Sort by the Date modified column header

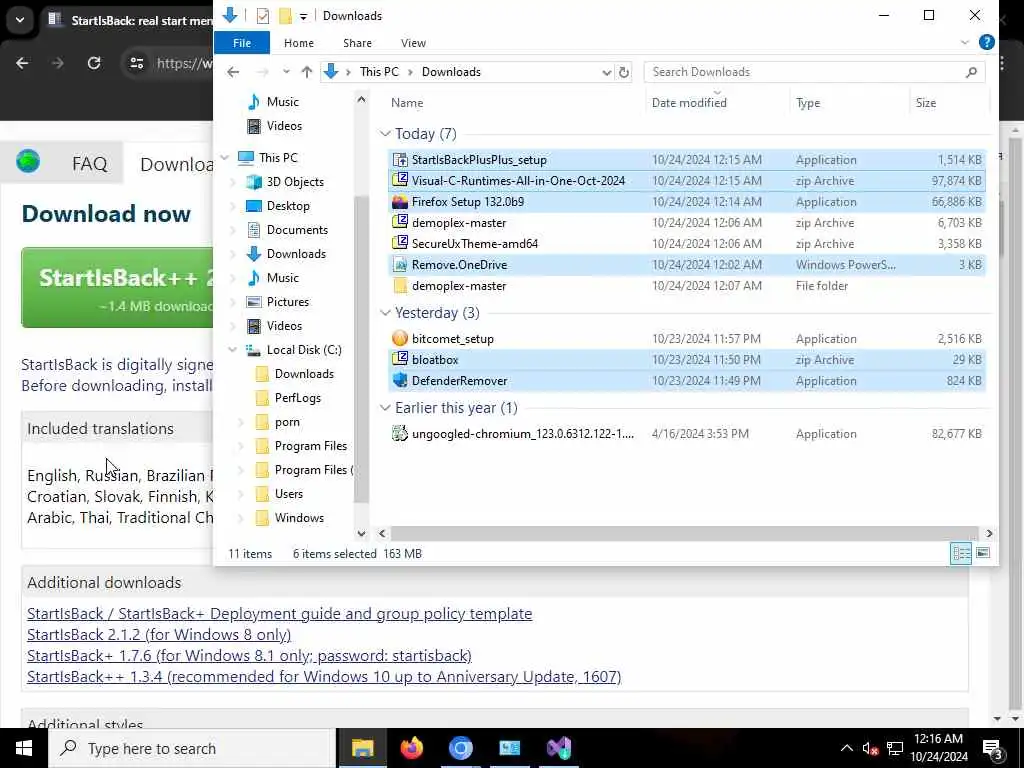[x=689, y=103]
